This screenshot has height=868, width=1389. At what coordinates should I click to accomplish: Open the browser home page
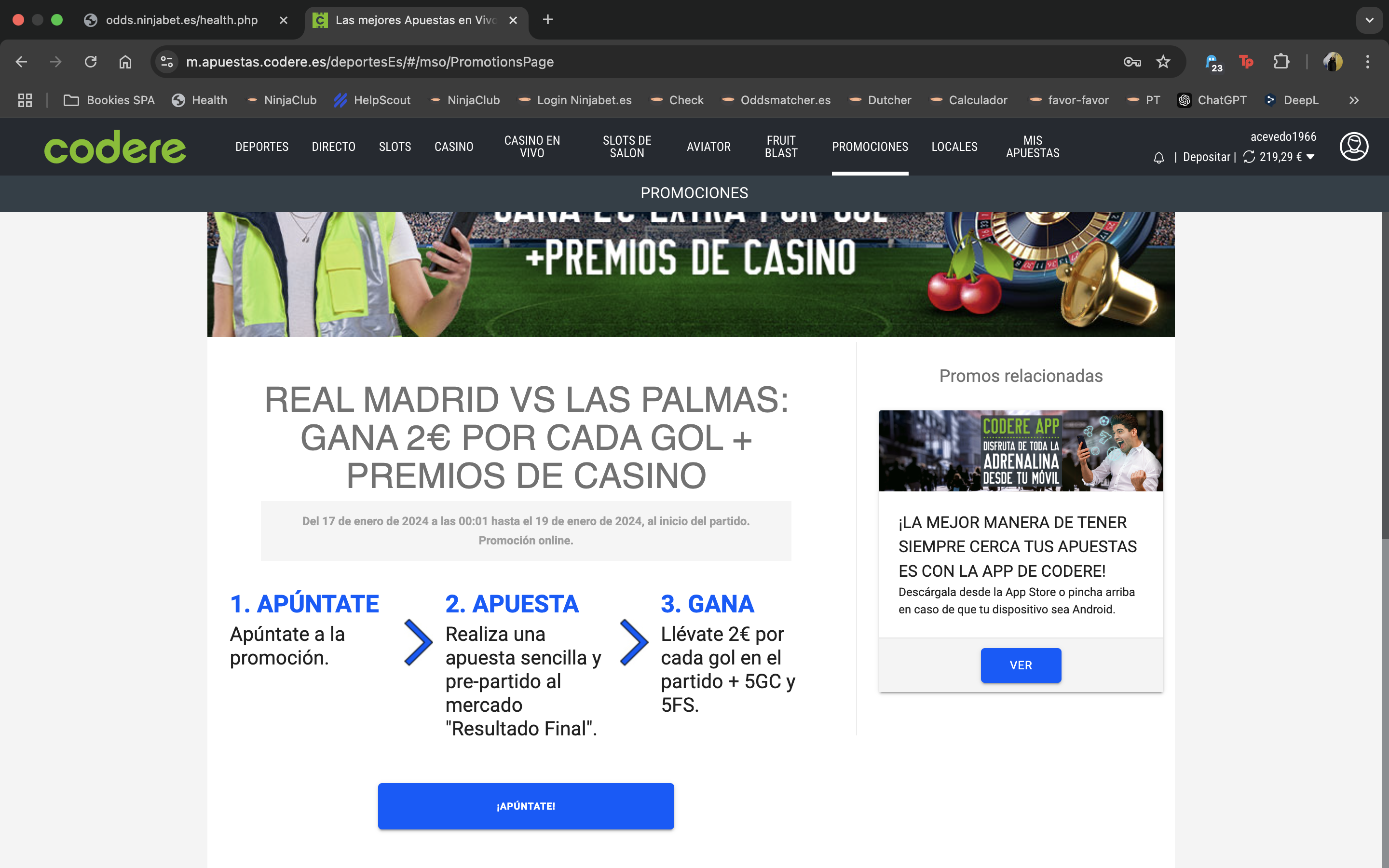(x=125, y=61)
